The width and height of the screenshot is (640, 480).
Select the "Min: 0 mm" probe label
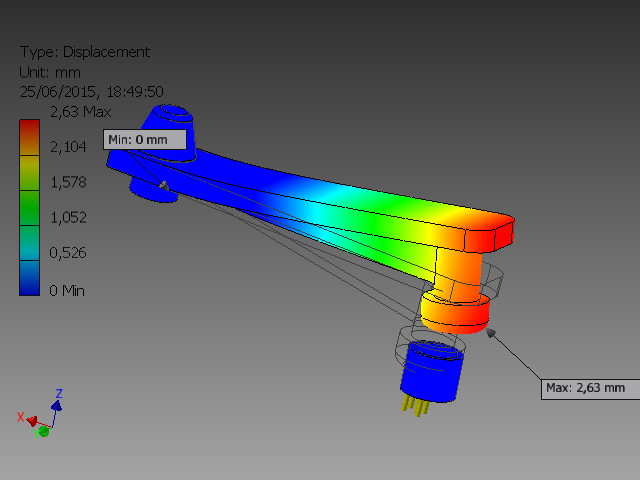tap(145, 140)
